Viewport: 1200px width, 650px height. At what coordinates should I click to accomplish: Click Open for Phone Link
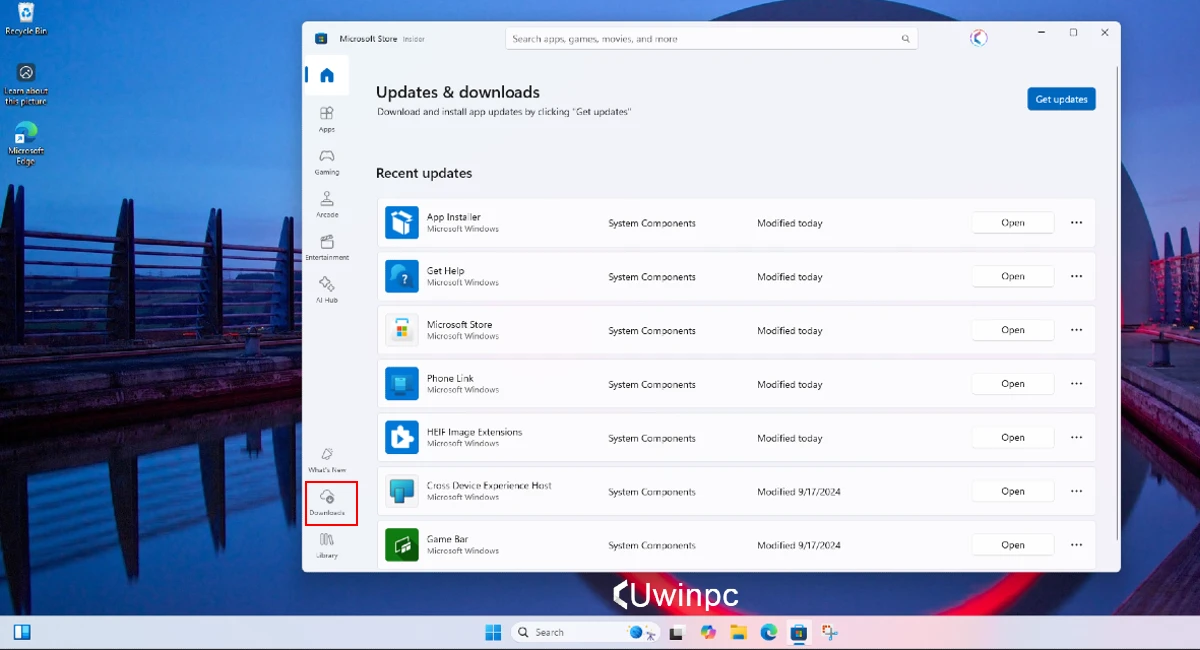(1013, 384)
